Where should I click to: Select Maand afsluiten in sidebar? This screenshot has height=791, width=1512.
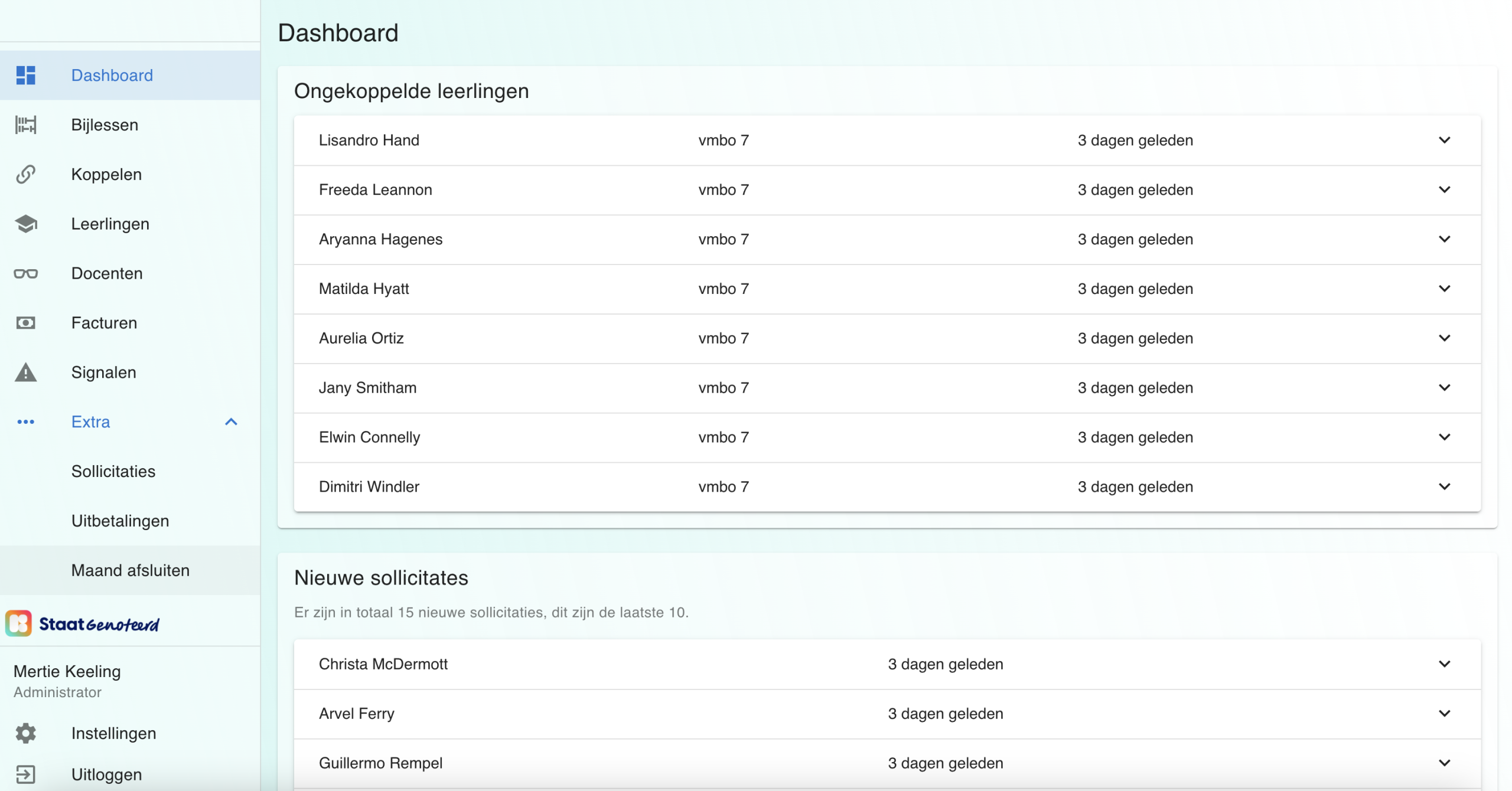130,571
